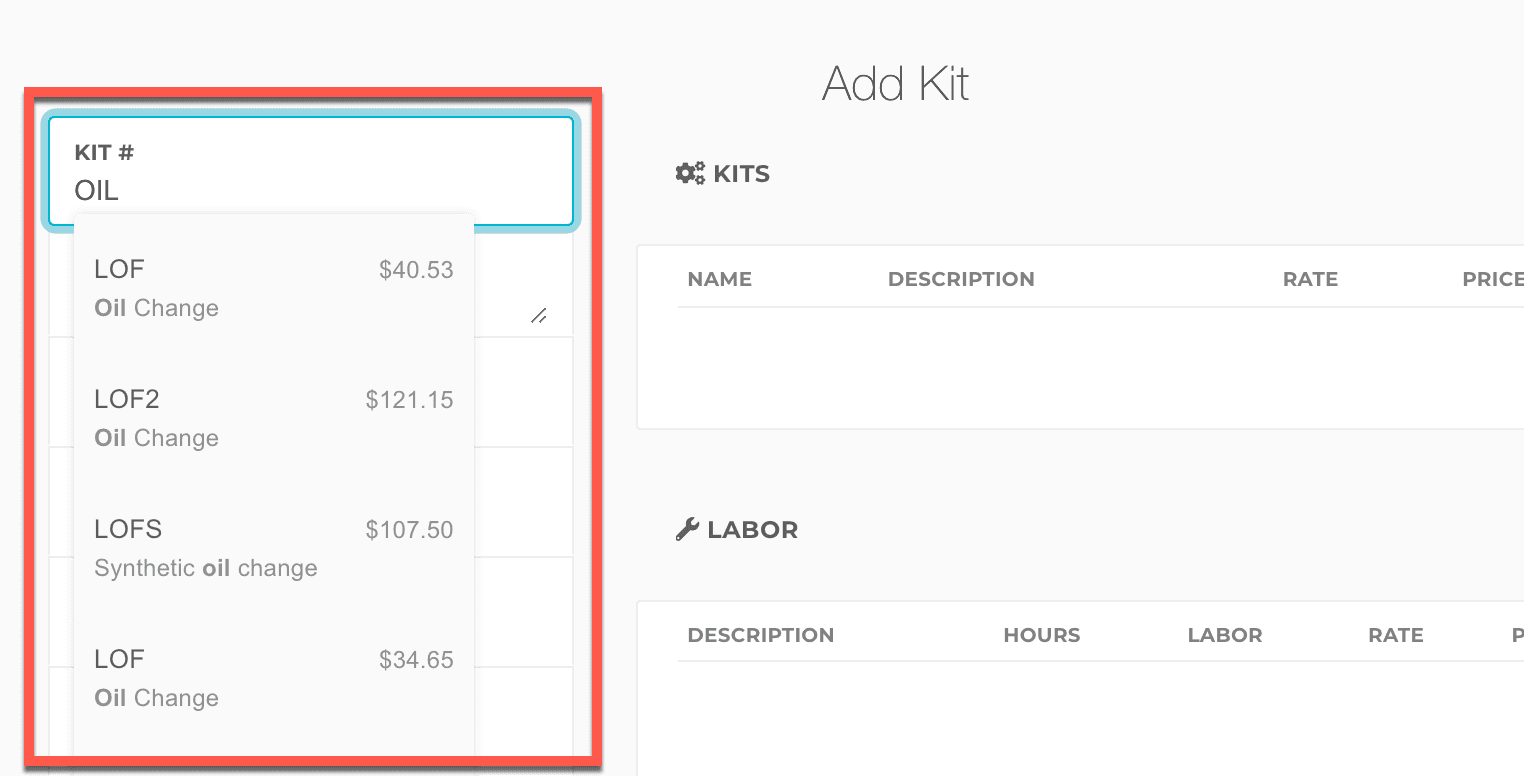1524x776 pixels.
Task: Click RATE header in the Kits table
Action: pyautogui.click(x=1310, y=279)
